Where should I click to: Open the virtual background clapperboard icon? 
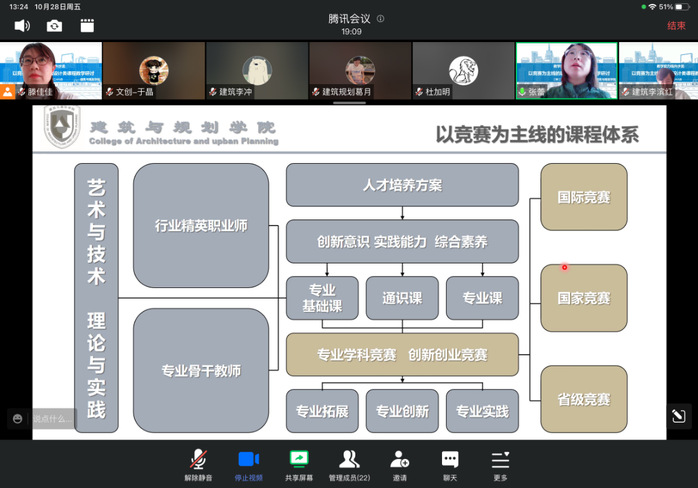pos(87,26)
